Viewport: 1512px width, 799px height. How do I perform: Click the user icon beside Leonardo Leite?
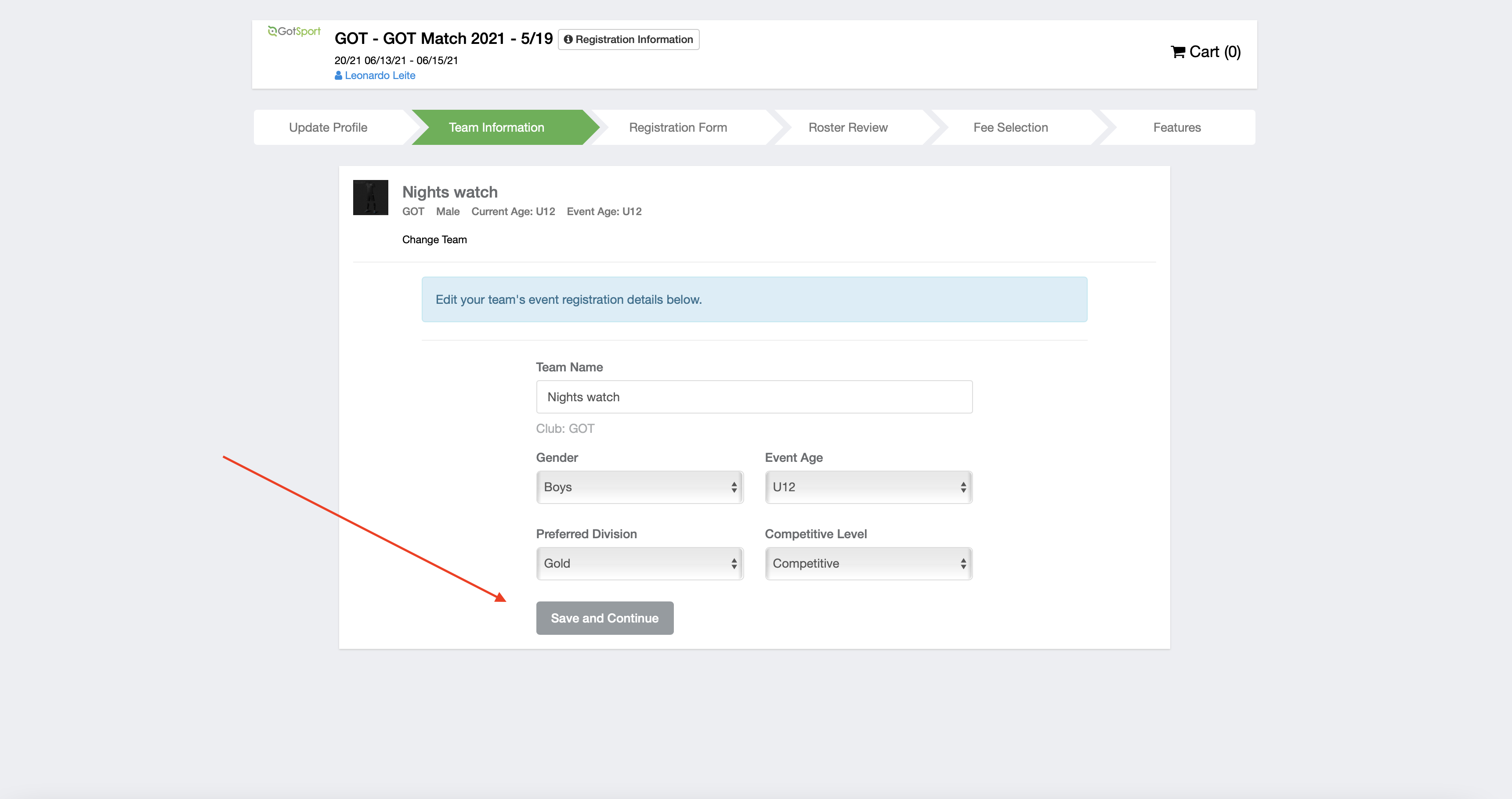pyautogui.click(x=338, y=76)
